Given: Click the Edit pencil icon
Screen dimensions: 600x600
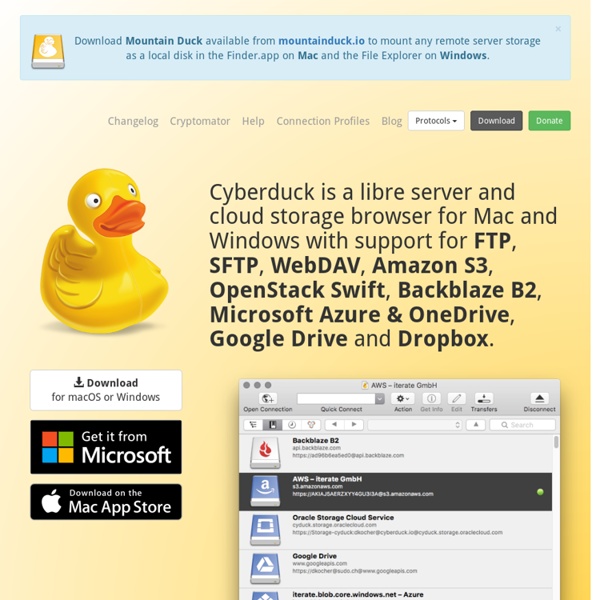Looking at the screenshot, I should (x=457, y=399).
